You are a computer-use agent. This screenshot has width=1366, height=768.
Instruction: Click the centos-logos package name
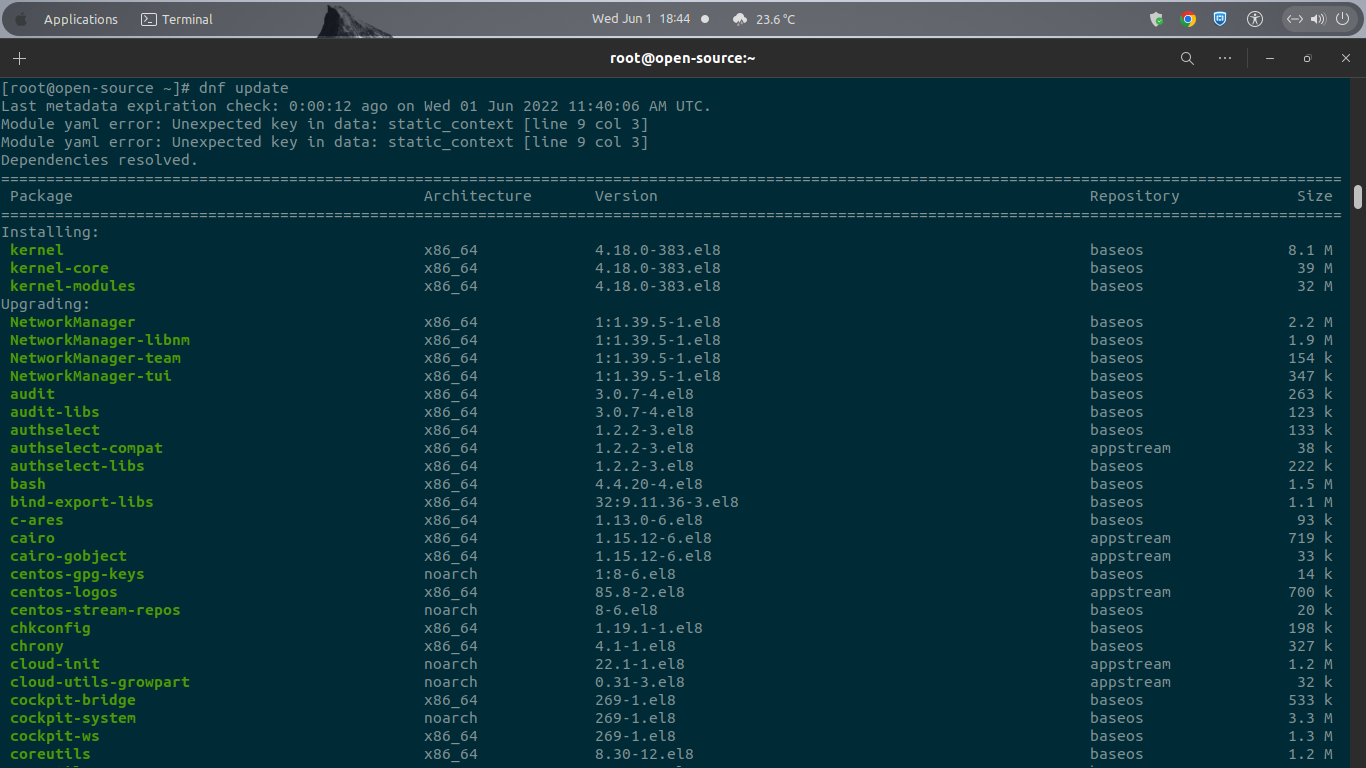(64, 592)
